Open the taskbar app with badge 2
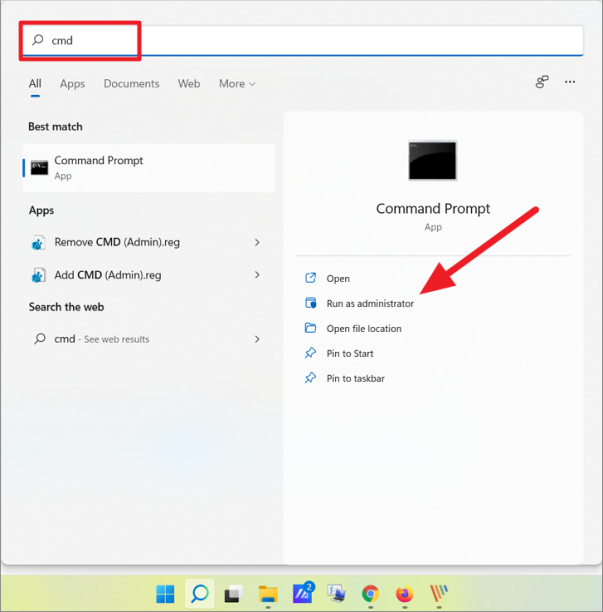The width and height of the screenshot is (603, 612). pyautogui.click(x=303, y=593)
